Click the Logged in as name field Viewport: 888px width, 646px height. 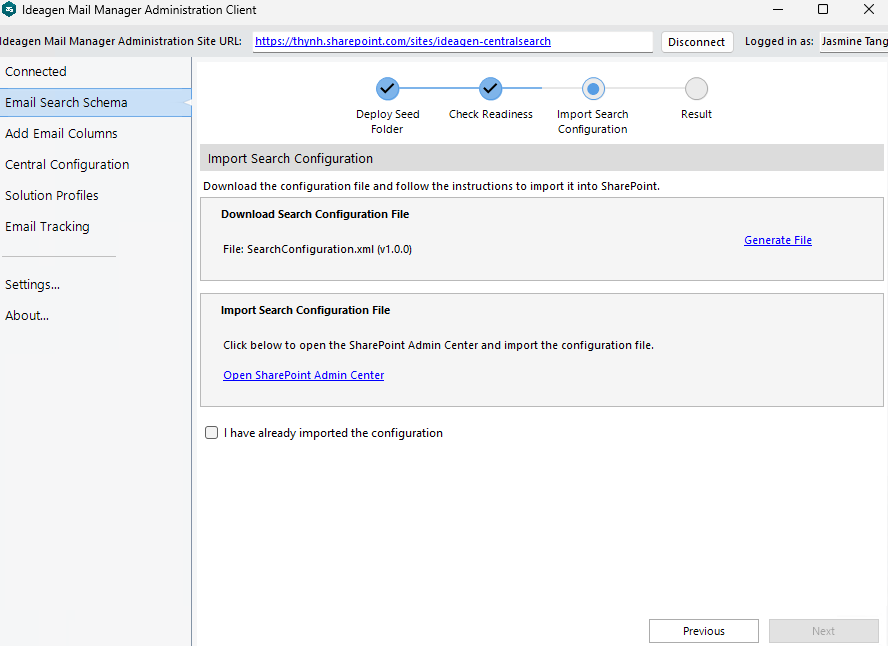854,42
